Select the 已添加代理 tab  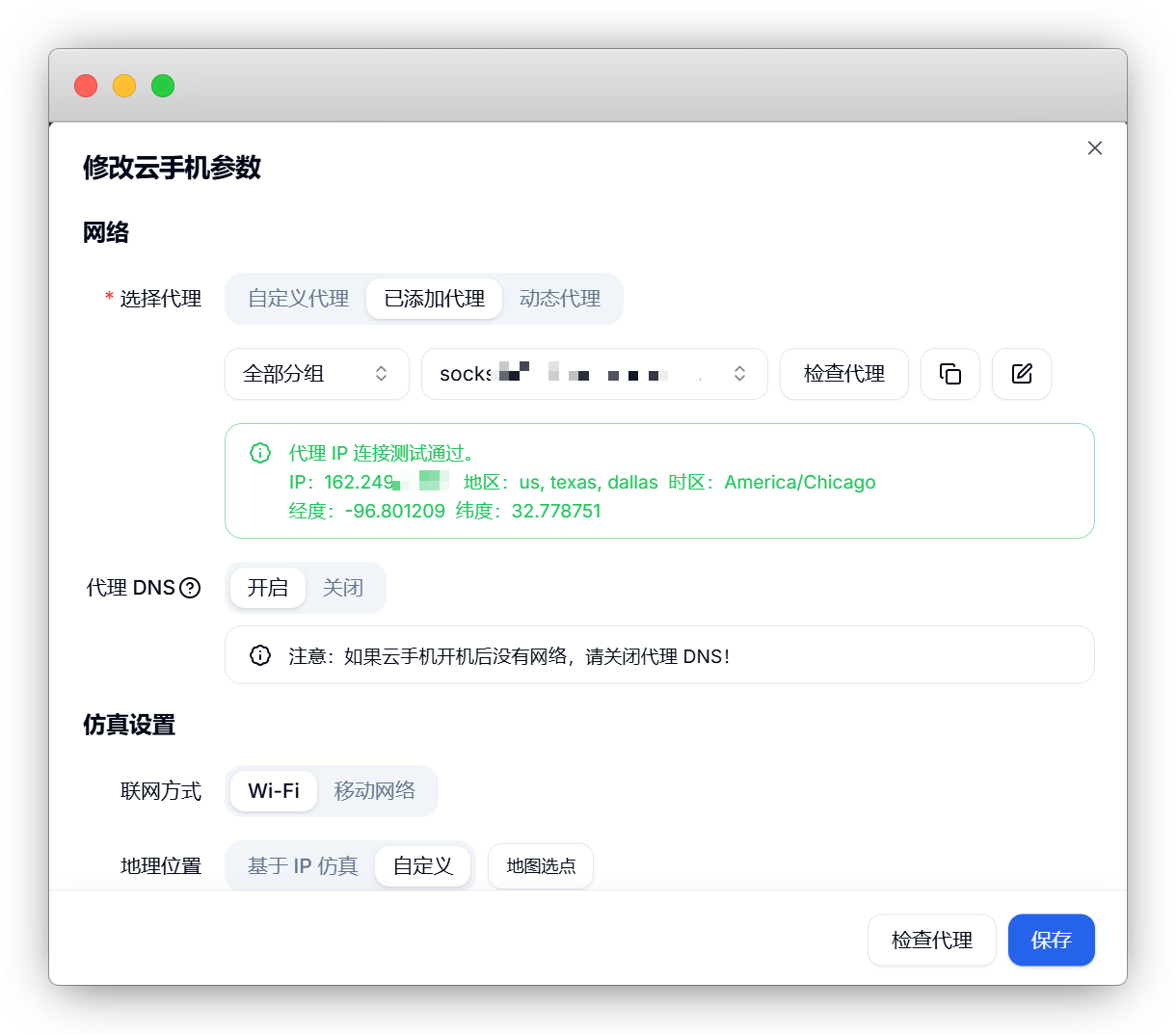(x=434, y=299)
